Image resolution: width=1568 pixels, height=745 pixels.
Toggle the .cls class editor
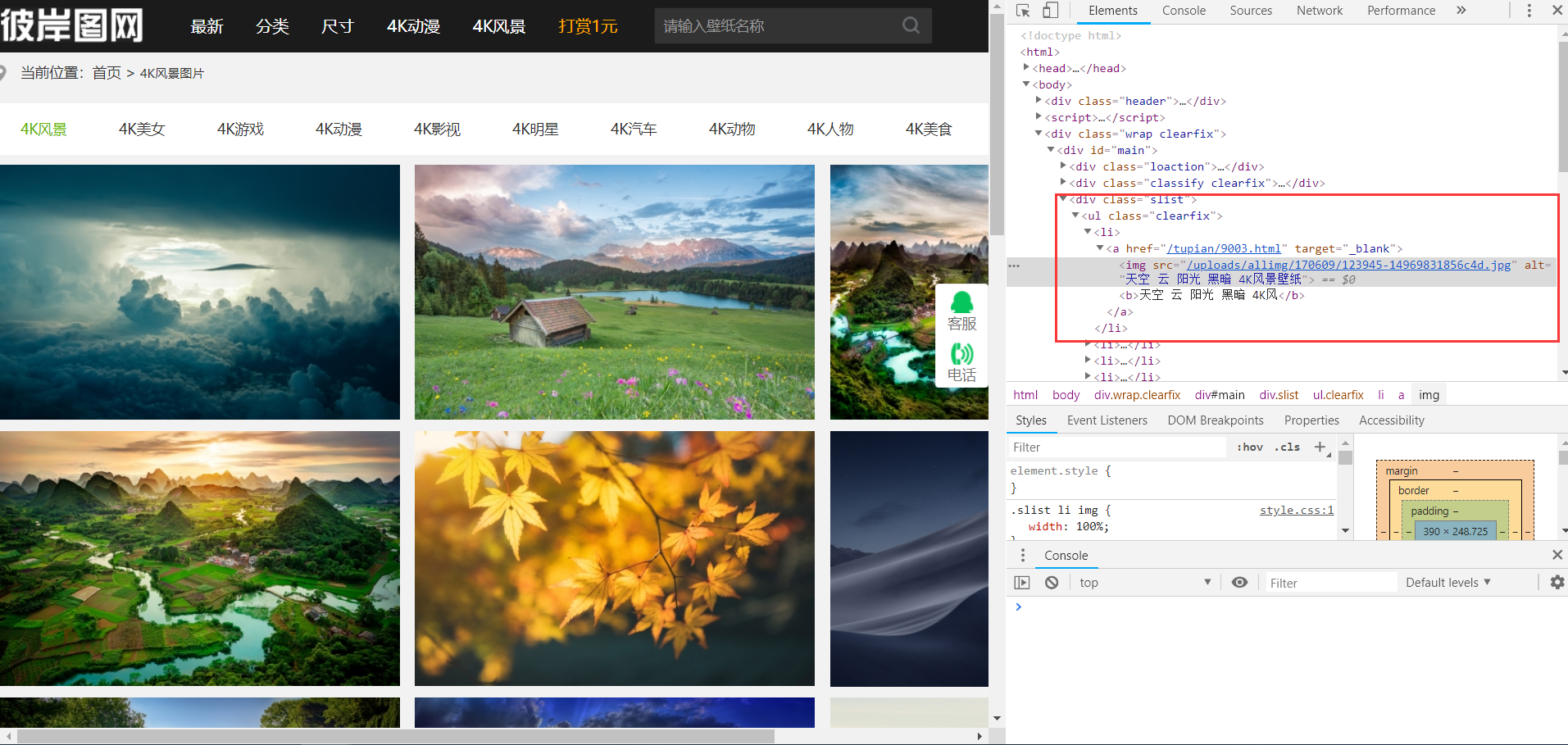tap(1286, 447)
